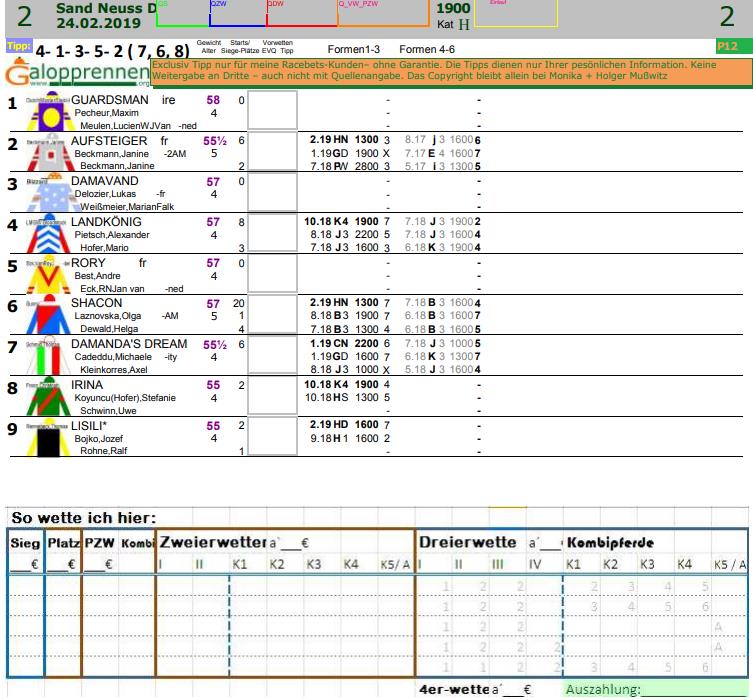Click the green P12 badge

coord(733,46)
